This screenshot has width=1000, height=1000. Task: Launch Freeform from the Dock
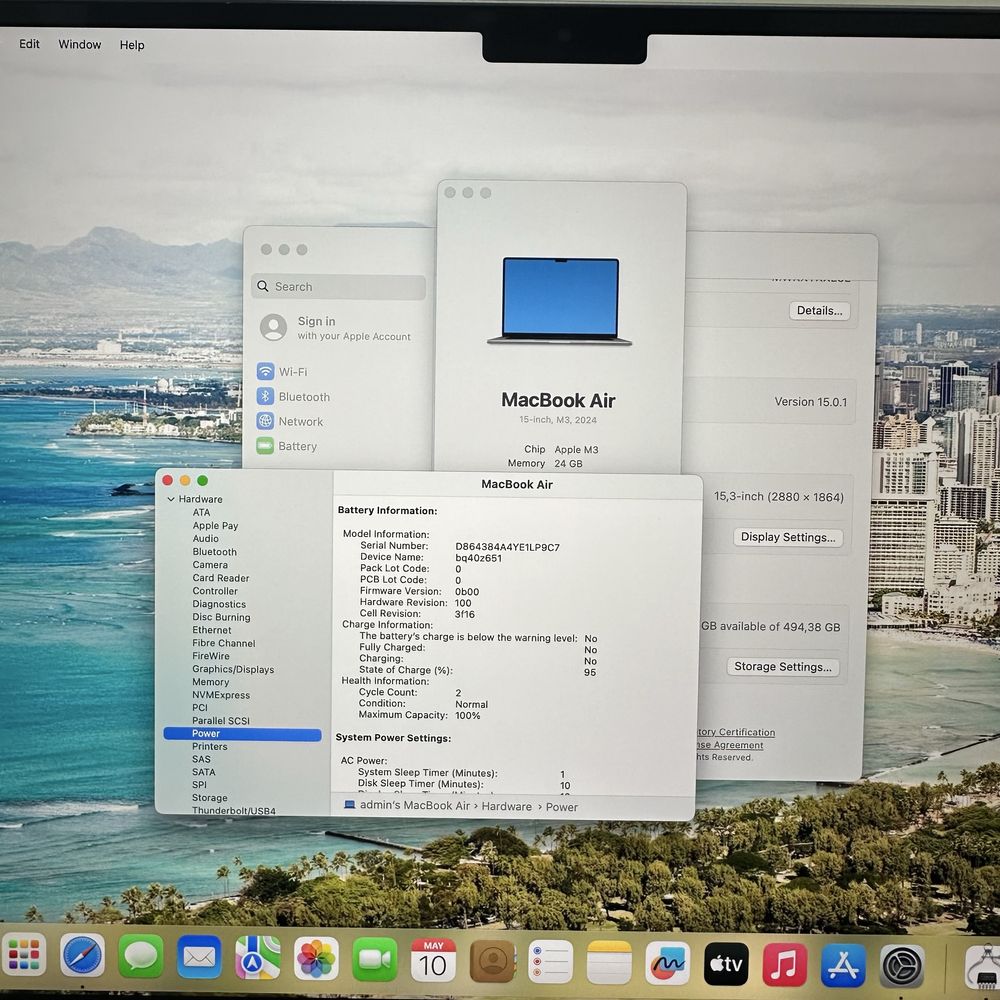coord(668,963)
